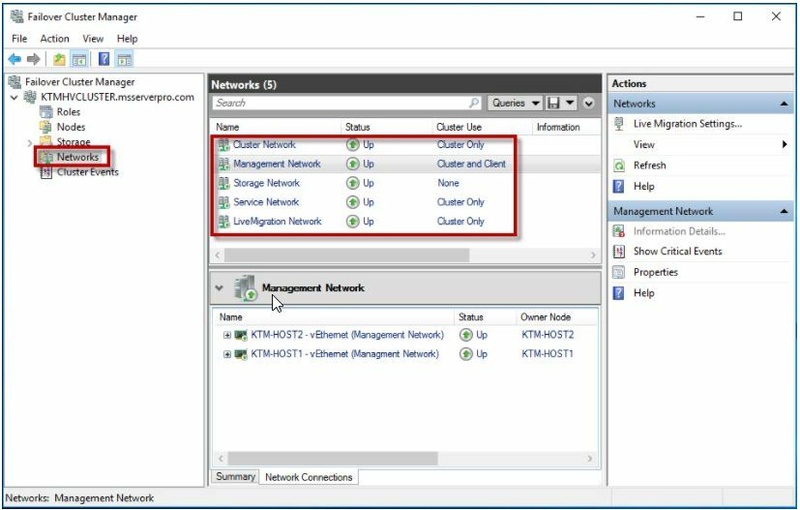
Task: Collapse the Management Network details section
Action: point(219,288)
